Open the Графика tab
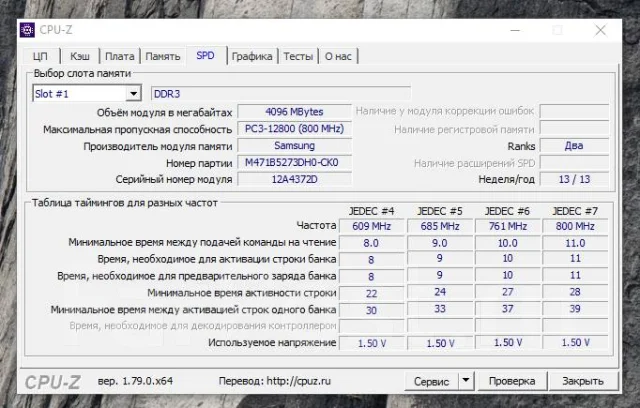The image size is (640, 408). point(252,56)
